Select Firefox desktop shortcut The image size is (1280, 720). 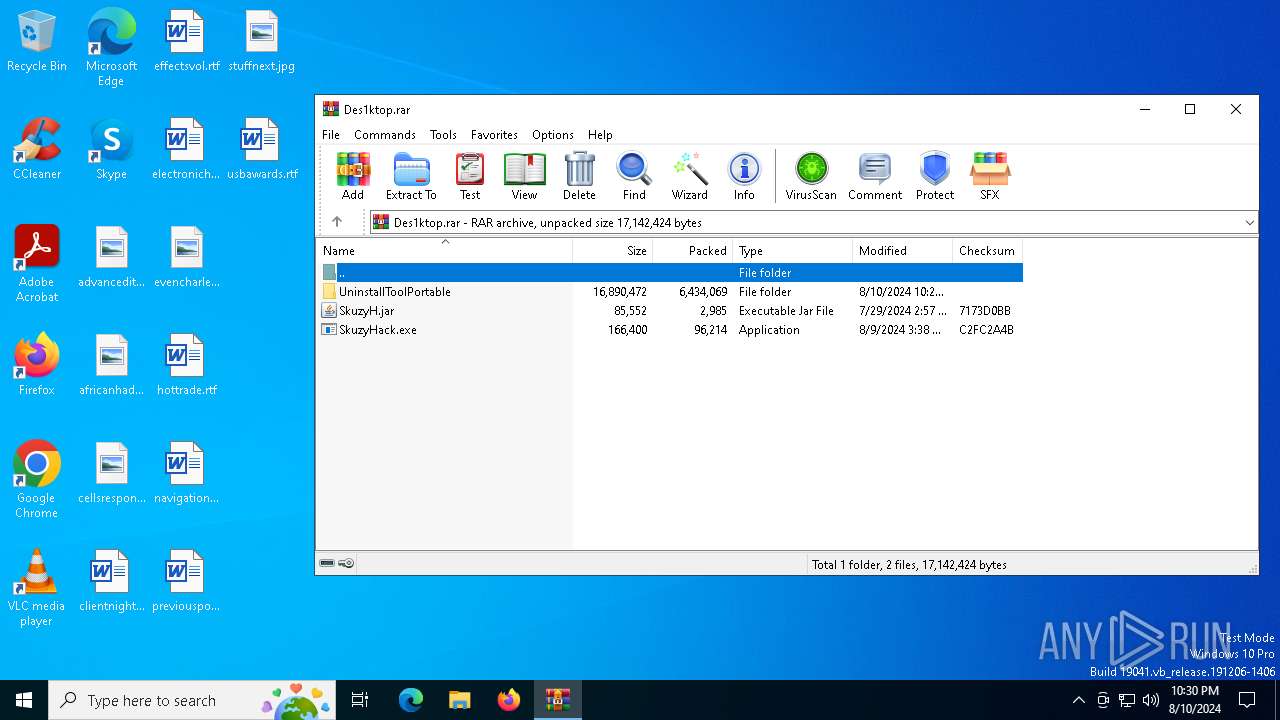37,365
